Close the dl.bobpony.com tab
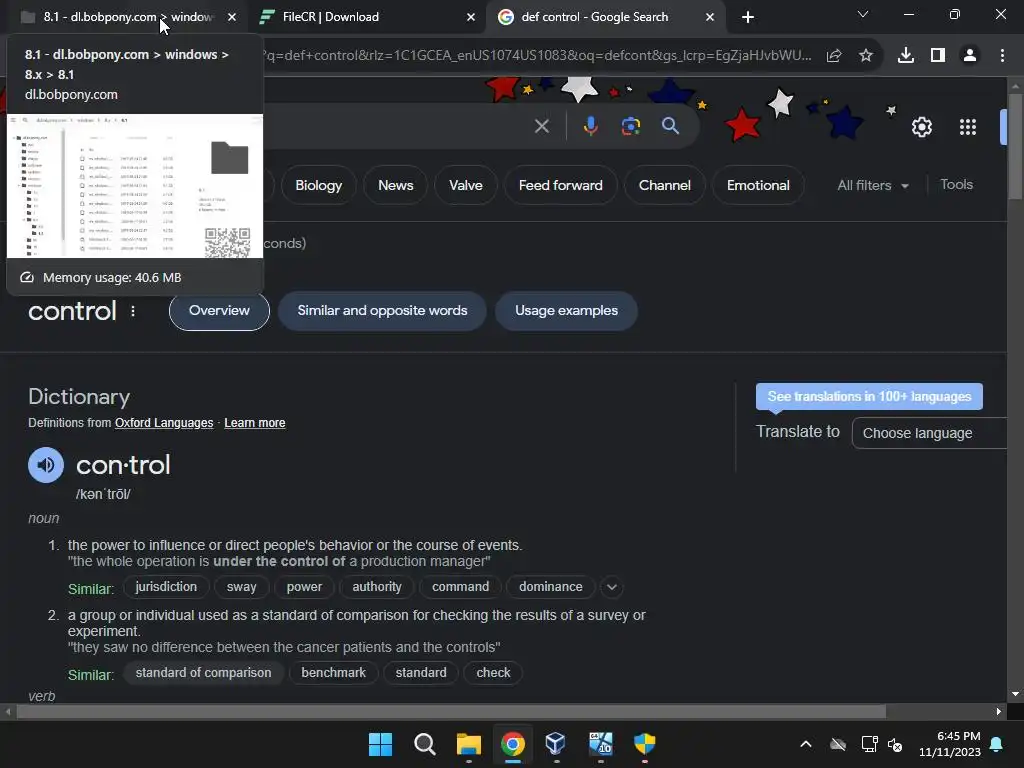This screenshot has width=1024, height=768. click(x=232, y=17)
